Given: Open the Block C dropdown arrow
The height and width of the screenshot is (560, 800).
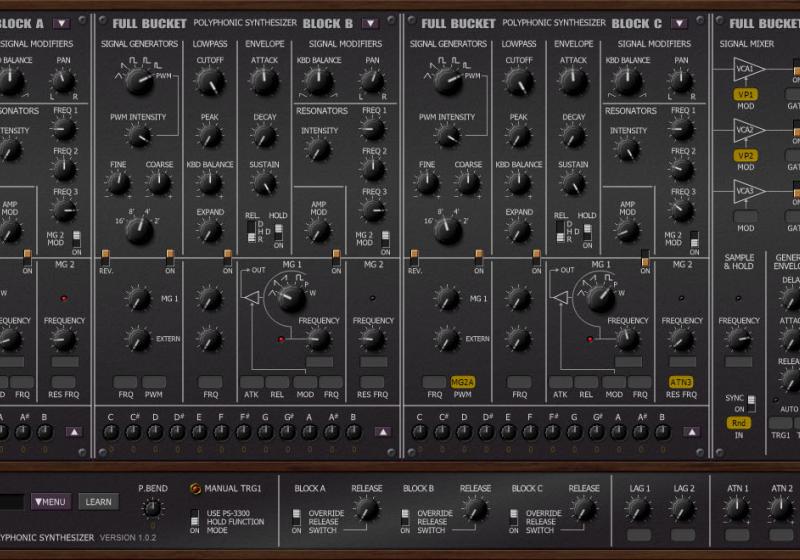Looking at the screenshot, I should click(679, 23).
